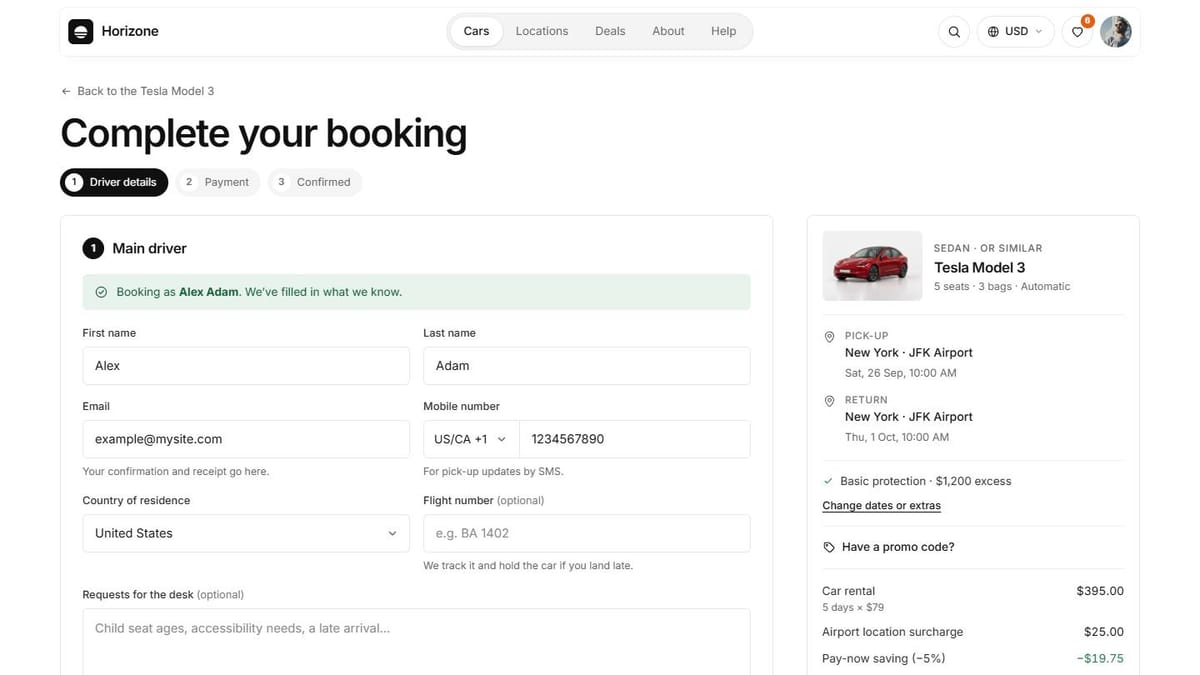Open the US/CA +1 country code dropdown
This screenshot has height=675, width=1200.
[x=471, y=439]
